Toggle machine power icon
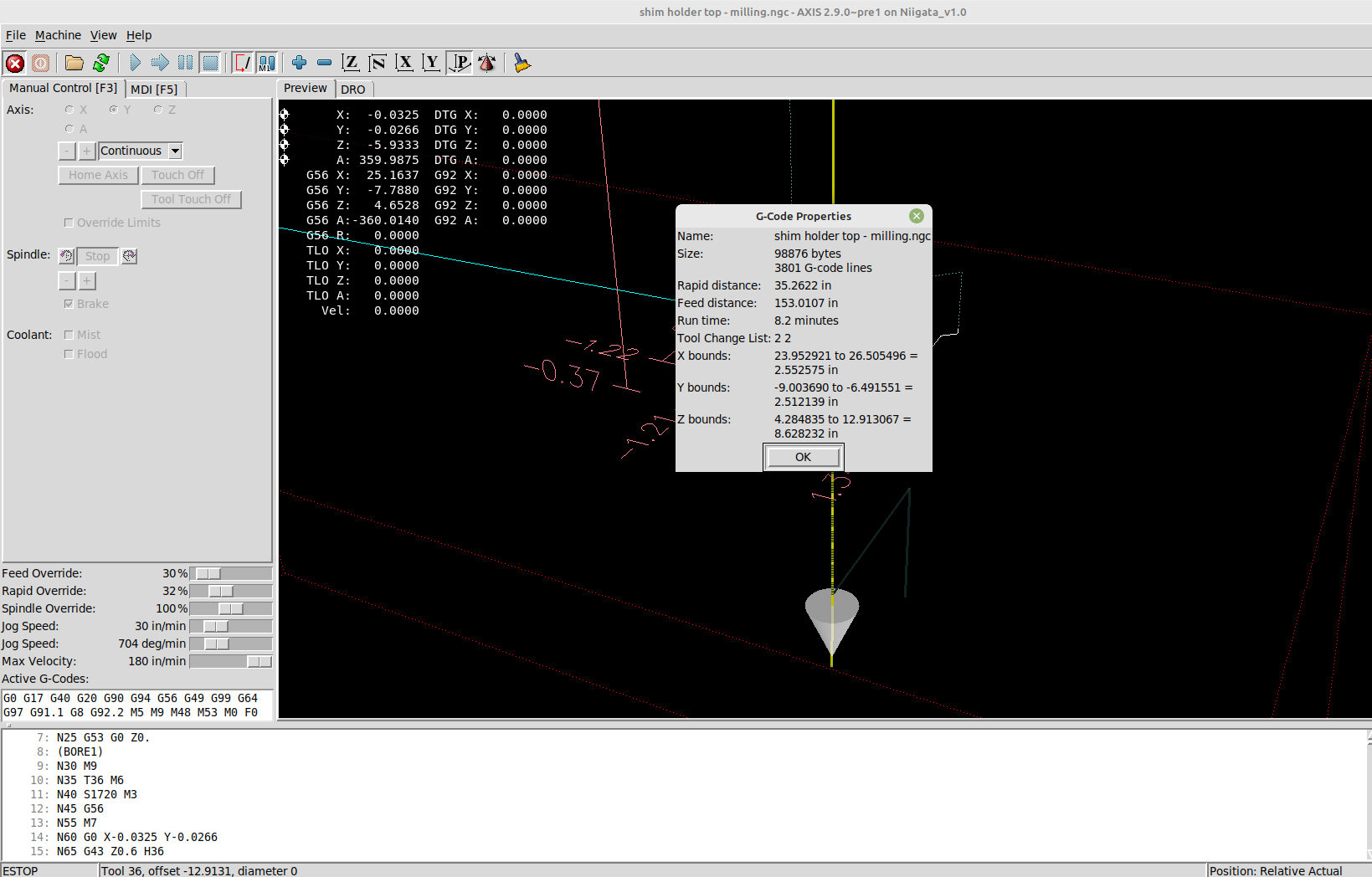The width and height of the screenshot is (1372, 877). [x=40, y=63]
